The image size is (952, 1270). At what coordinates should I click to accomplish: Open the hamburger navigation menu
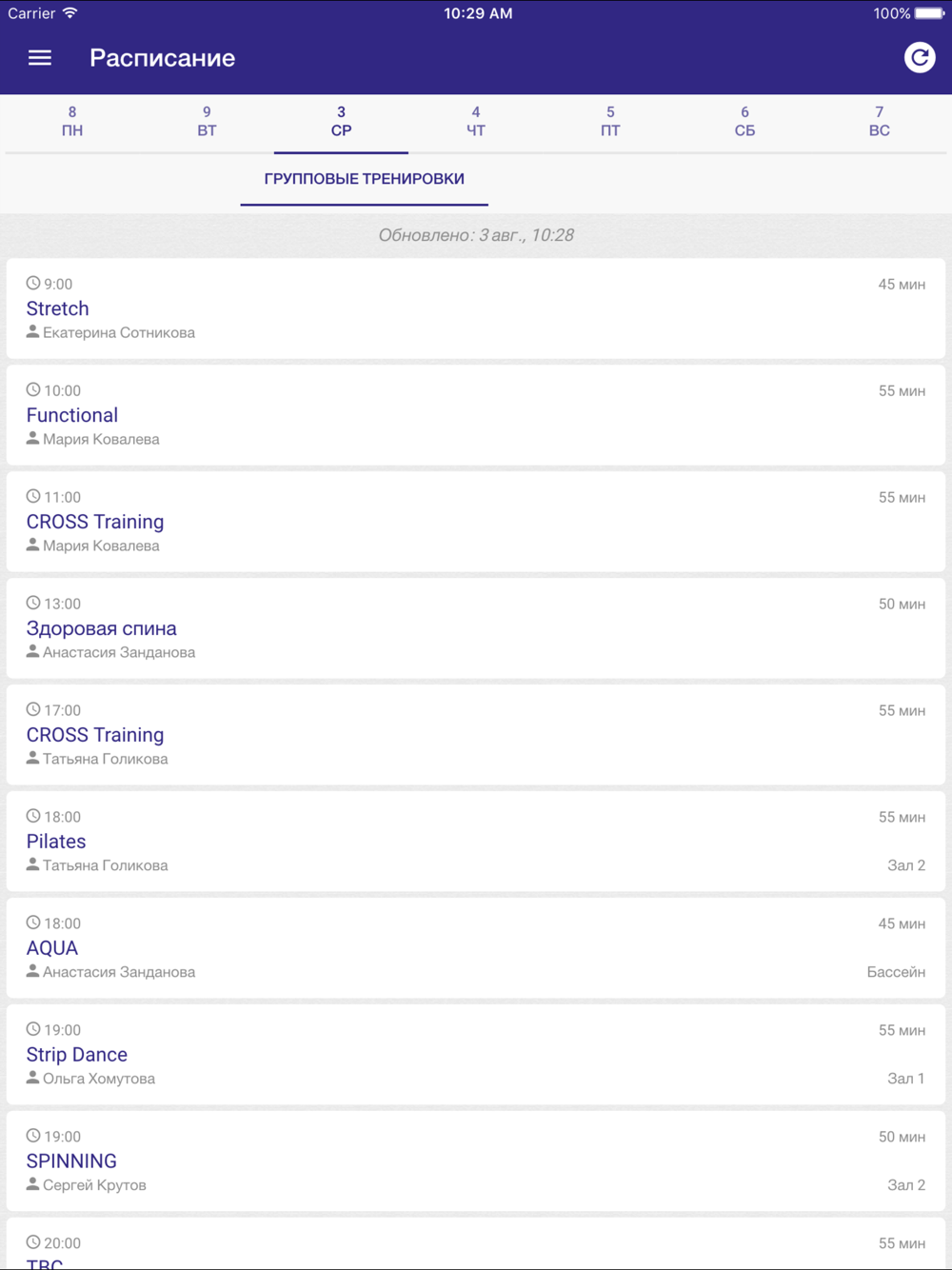(40, 58)
